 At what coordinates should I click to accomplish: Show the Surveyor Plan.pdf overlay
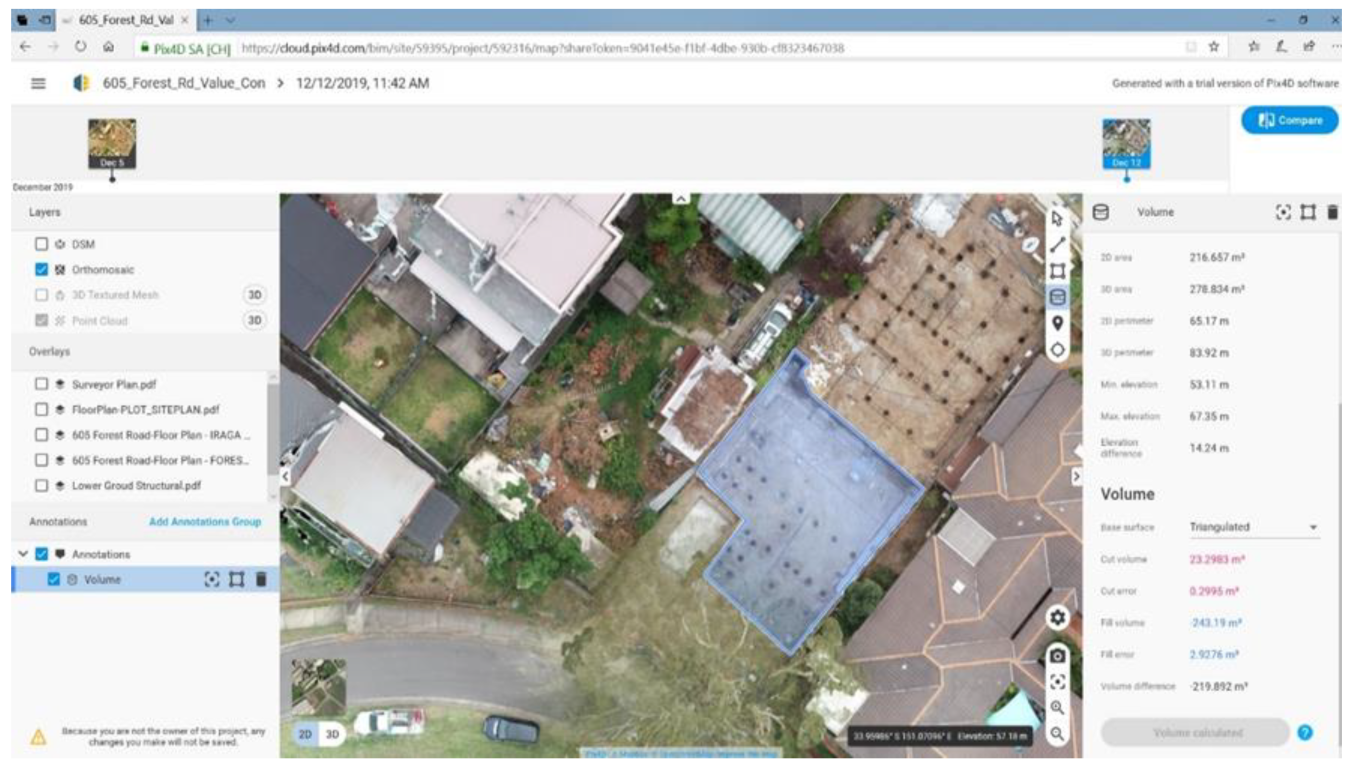[x=41, y=384]
